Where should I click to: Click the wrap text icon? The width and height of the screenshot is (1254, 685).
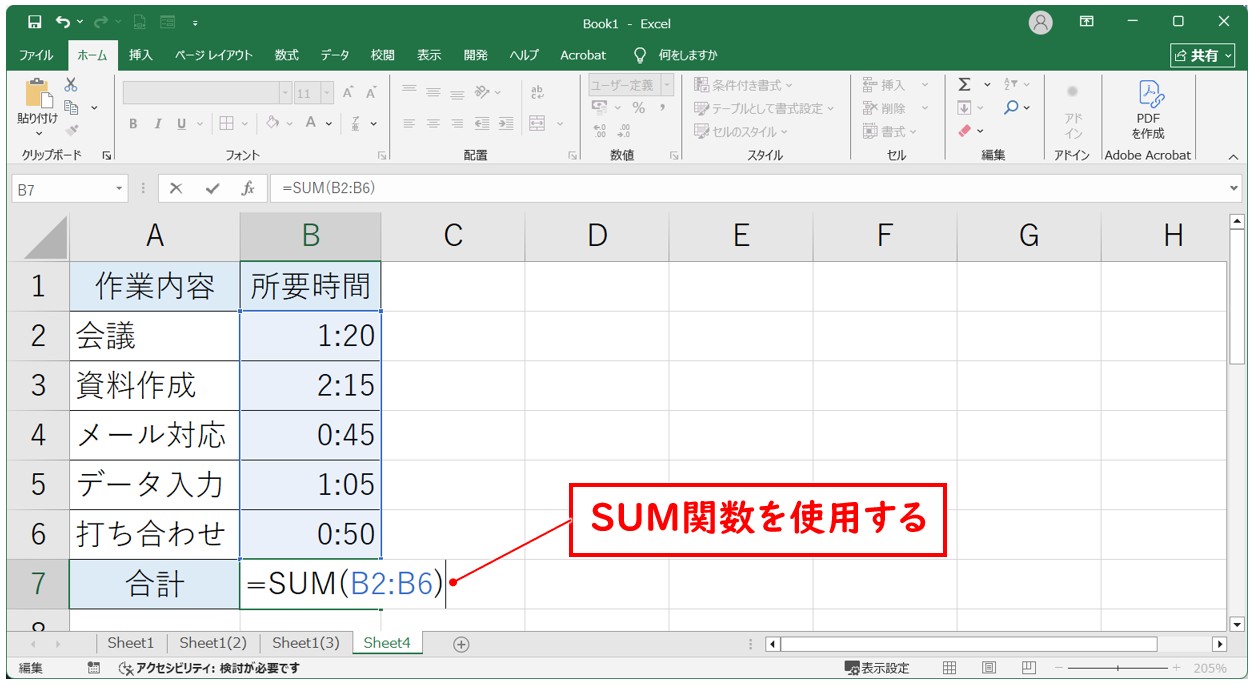pos(537,92)
